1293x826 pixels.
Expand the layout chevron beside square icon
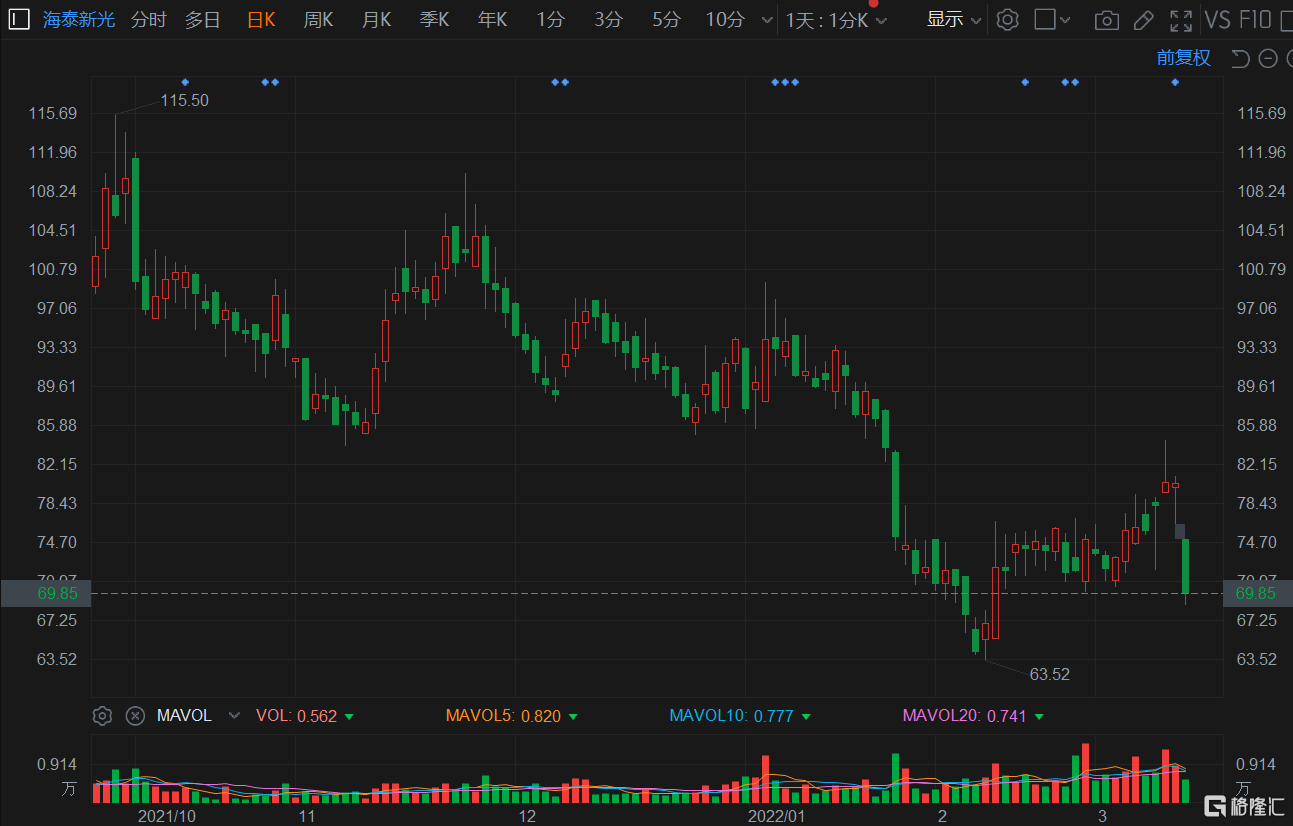[x=1065, y=20]
